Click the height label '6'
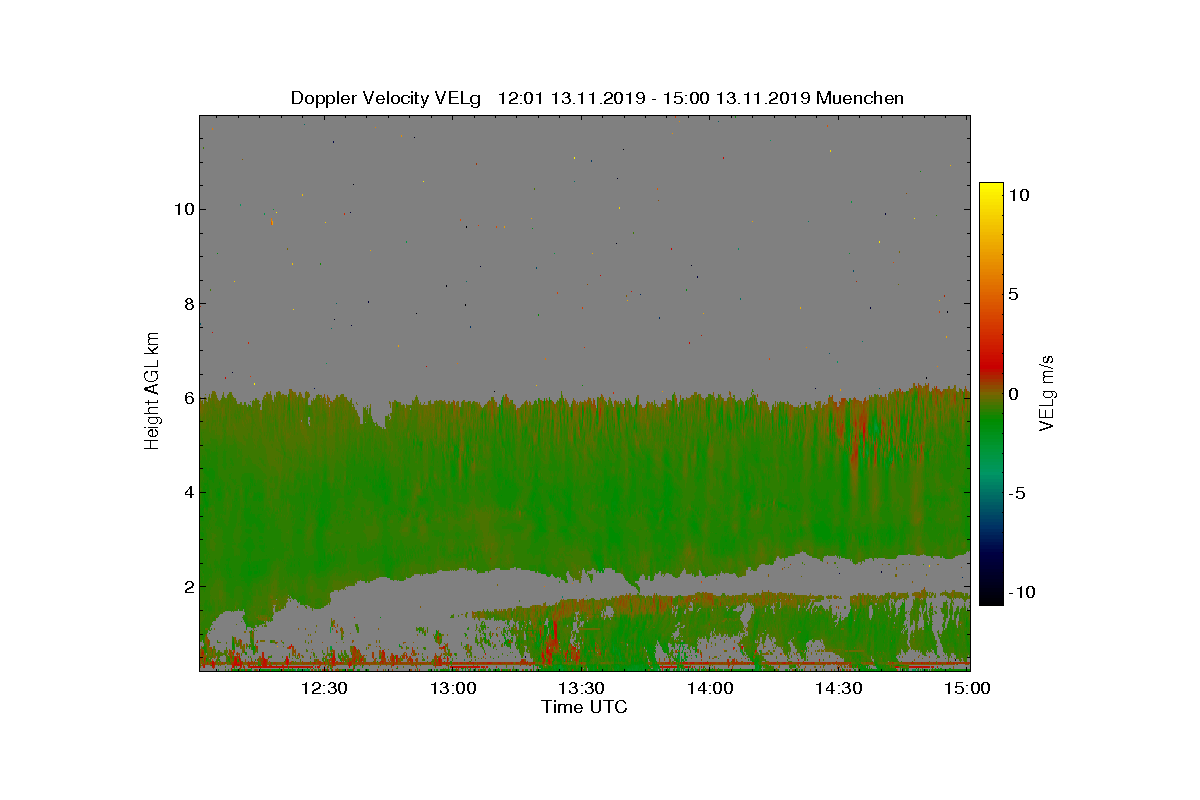Image resolution: width=1200 pixels, height=800 pixels. coord(187,398)
